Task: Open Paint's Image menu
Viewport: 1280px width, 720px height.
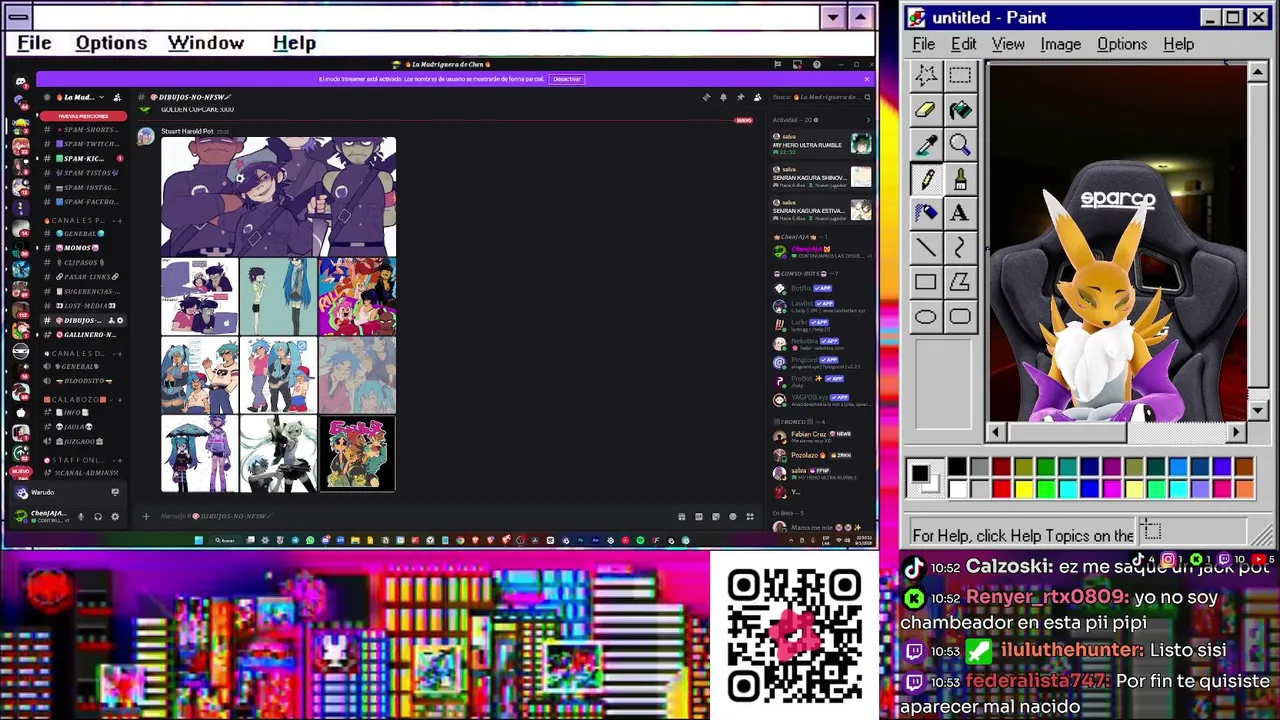Action: pyautogui.click(x=1060, y=44)
